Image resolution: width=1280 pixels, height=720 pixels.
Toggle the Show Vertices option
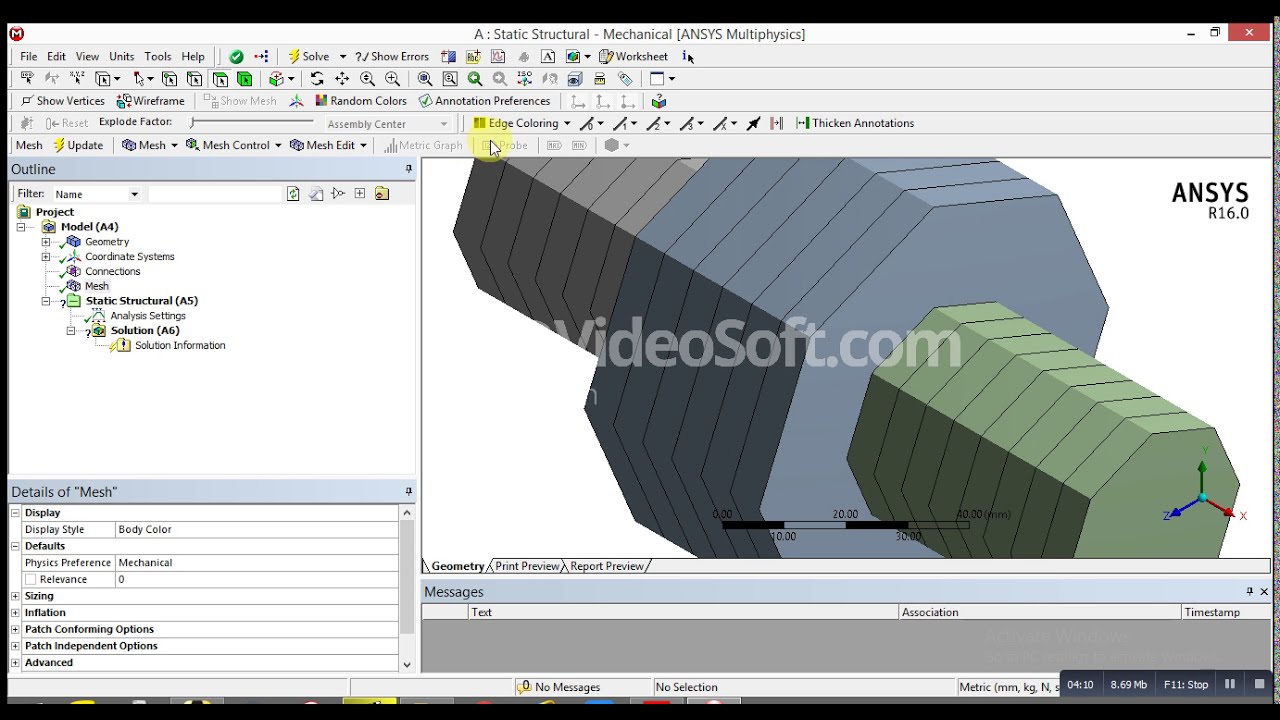click(x=62, y=101)
